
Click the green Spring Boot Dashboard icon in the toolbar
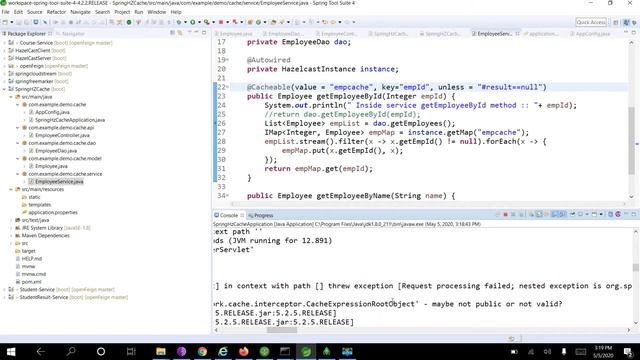(x=129, y=22)
